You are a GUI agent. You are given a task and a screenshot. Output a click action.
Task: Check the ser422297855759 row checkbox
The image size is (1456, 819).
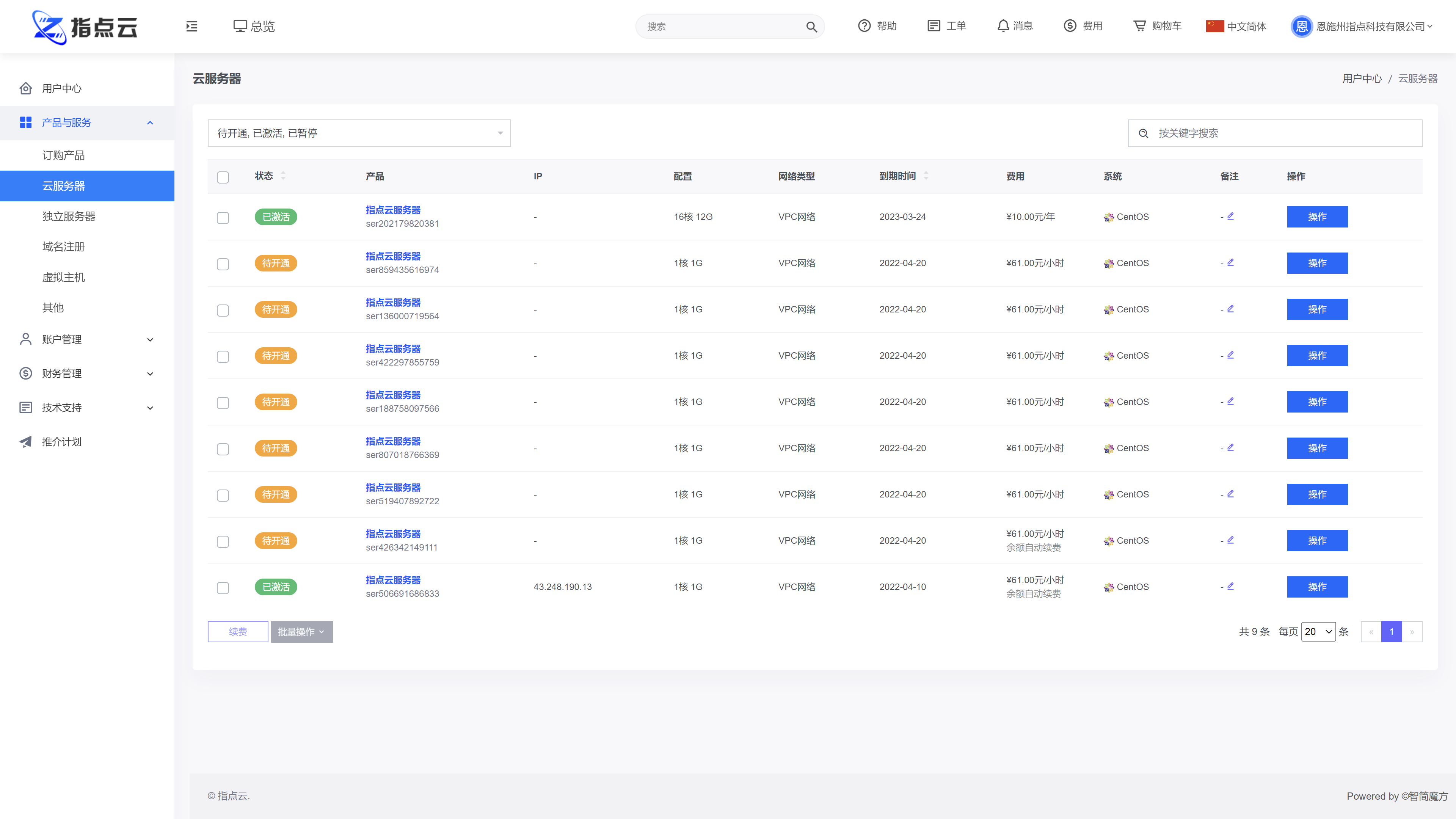(223, 357)
